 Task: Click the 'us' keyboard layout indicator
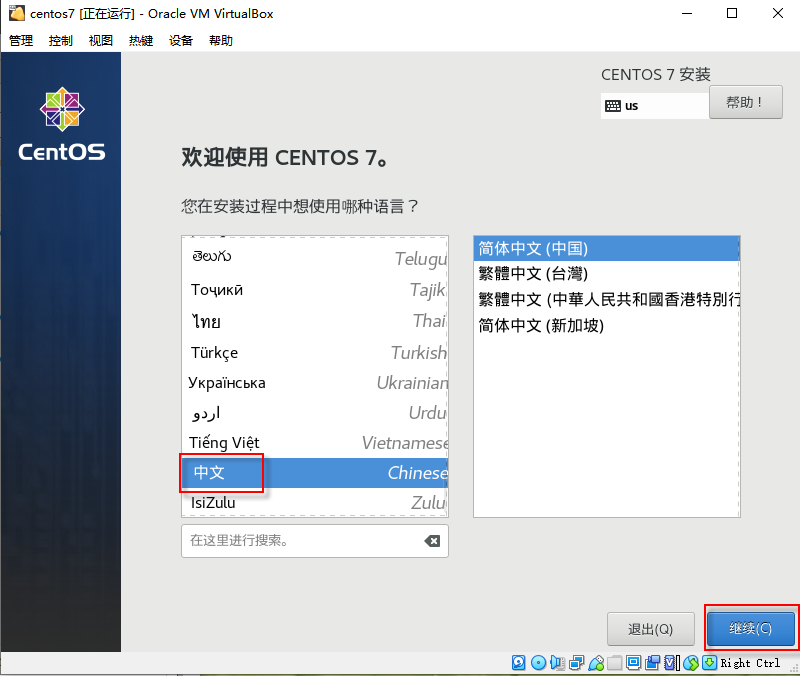click(655, 106)
